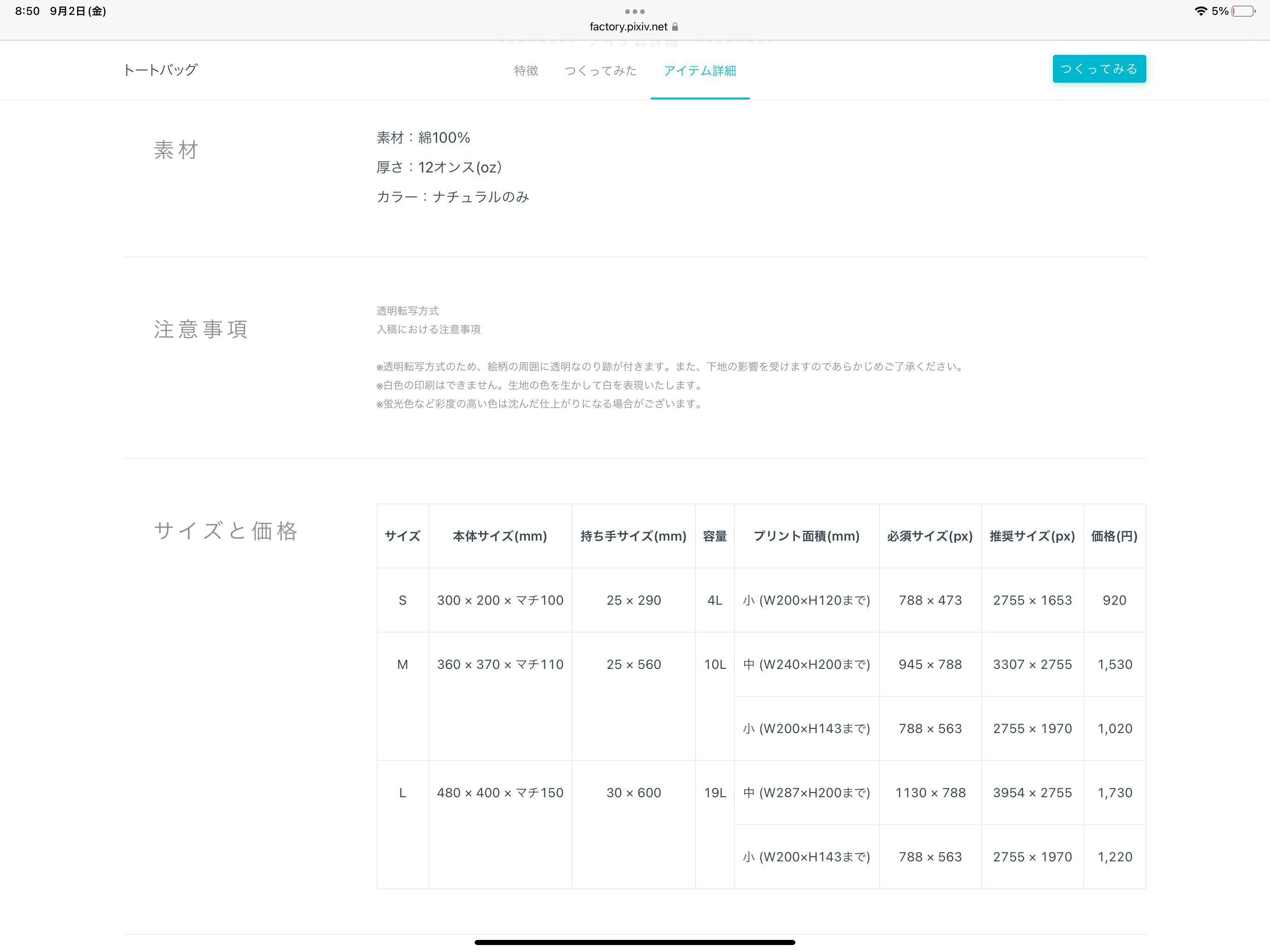Tap the factory.pixiv.net address bar
The height and width of the screenshot is (952, 1270).
[628, 26]
